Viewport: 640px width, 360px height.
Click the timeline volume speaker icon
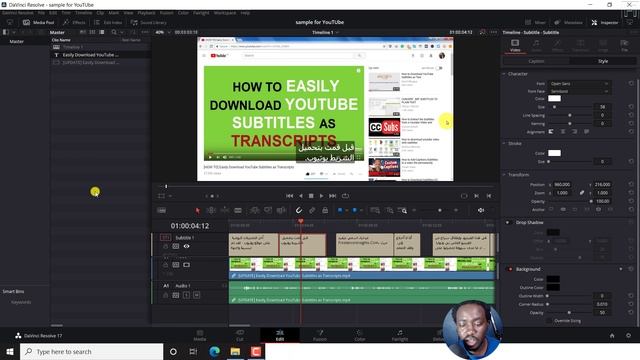481,210
